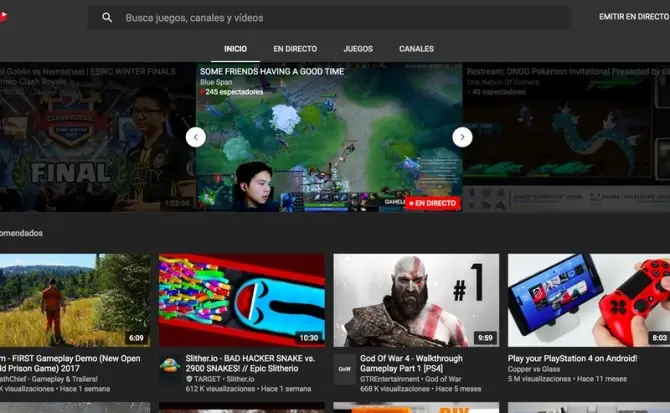Open the CANALES tab
This screenshot has height=413, width=670.
click(x=416, y=49)
